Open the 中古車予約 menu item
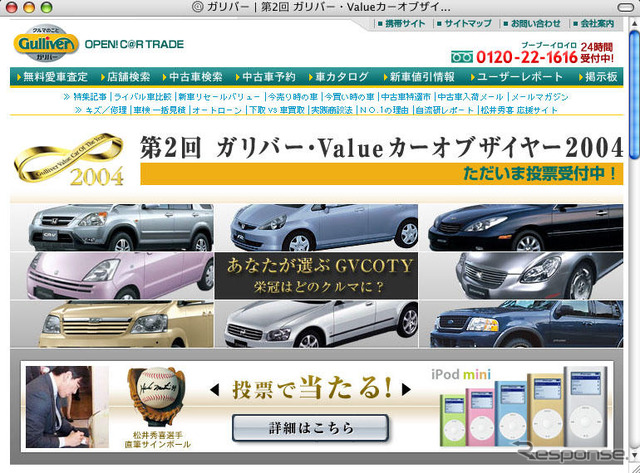This screenshot has width=640, height=473. [x=266, y=77]
